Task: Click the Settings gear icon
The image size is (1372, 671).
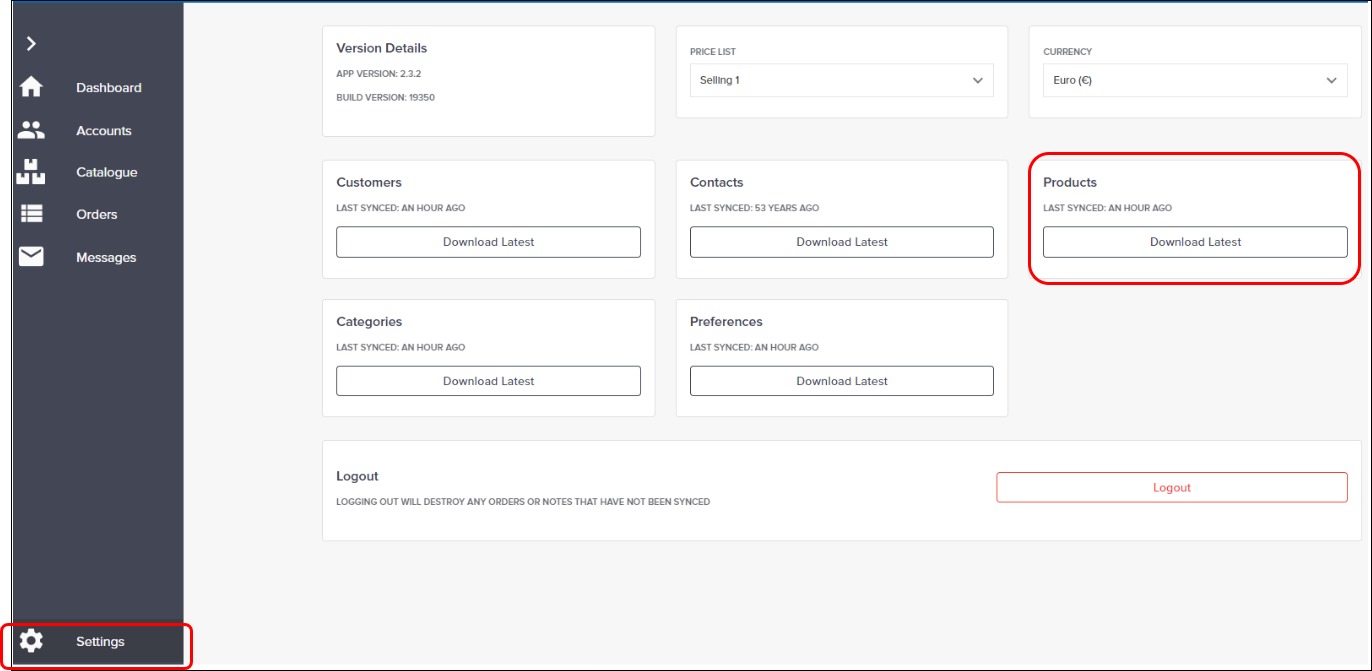Action: pyautogui.click(x=31, y=641)
